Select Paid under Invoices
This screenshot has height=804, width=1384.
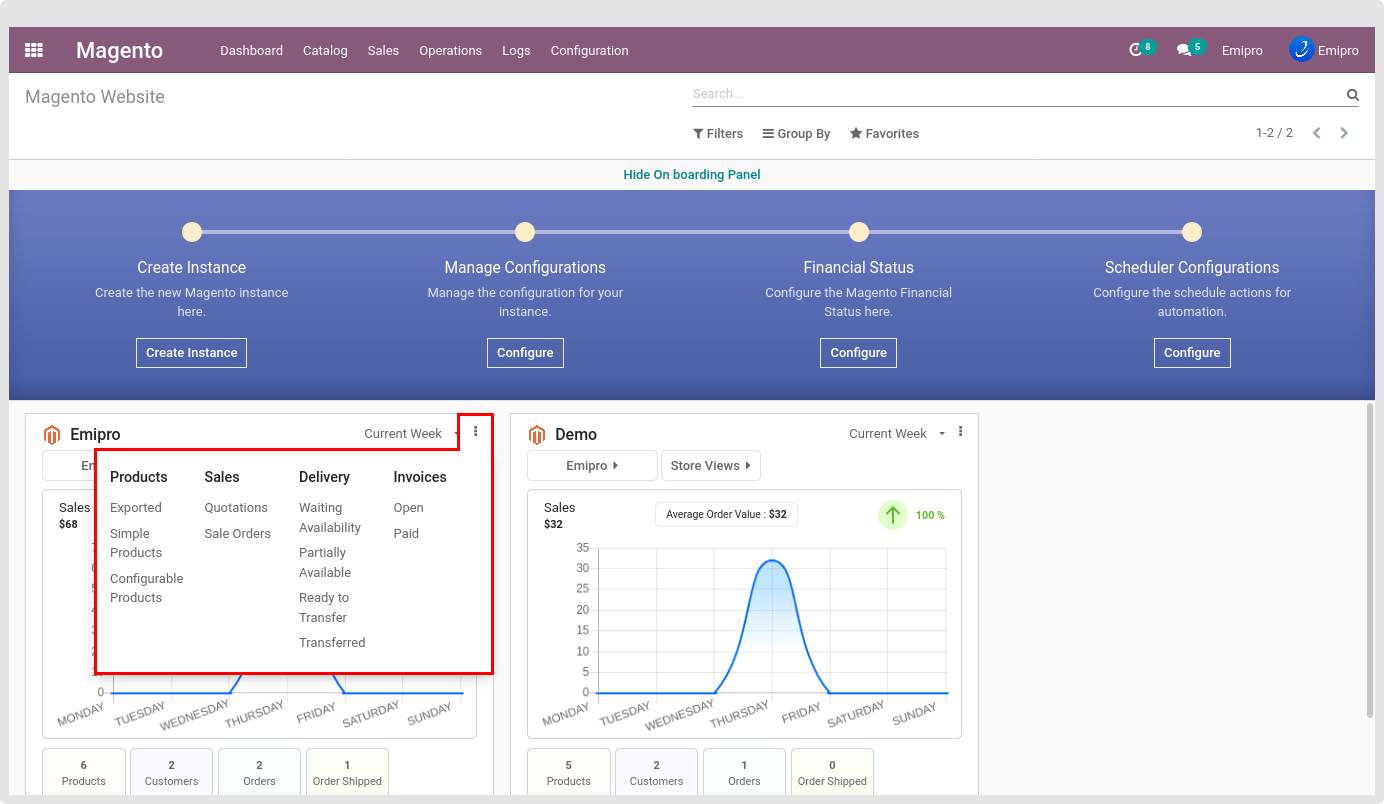pos(406,534)
